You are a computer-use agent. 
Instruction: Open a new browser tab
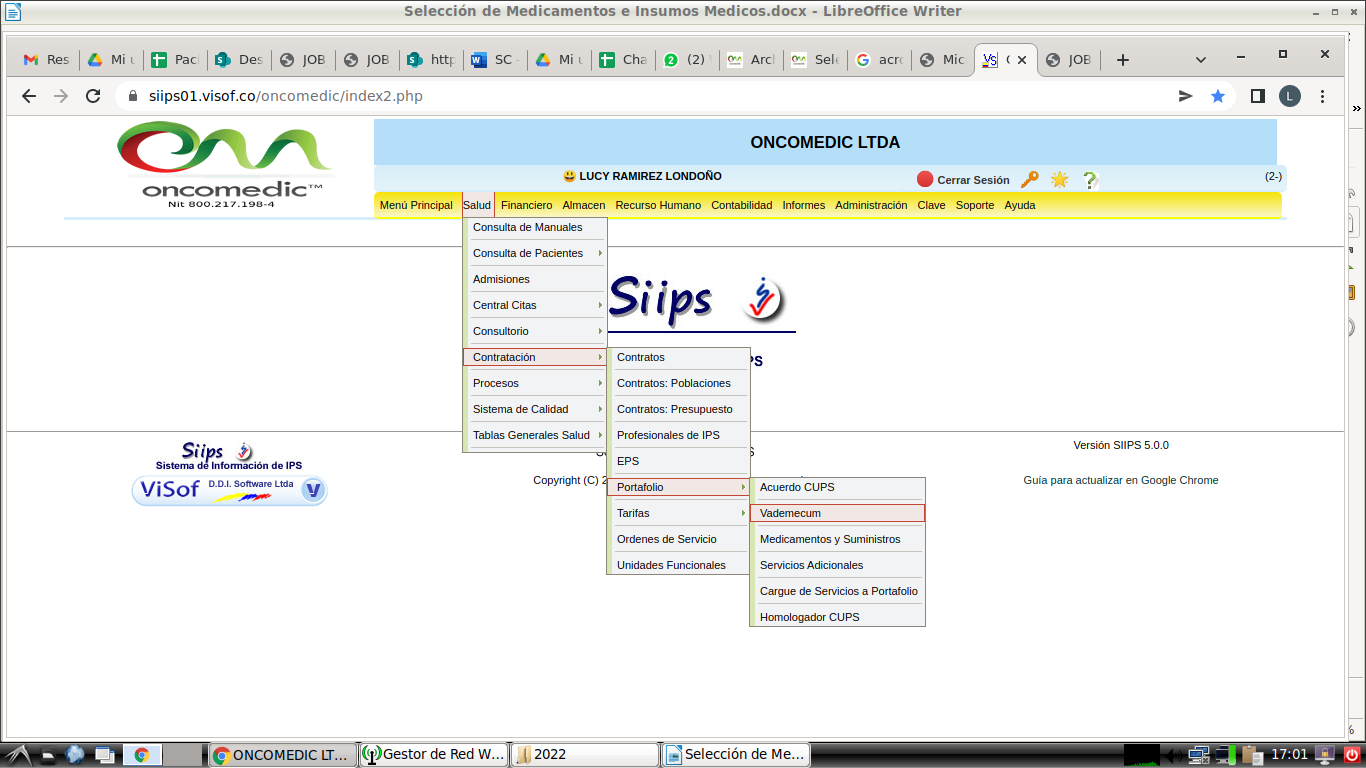[x=1122, y=60]
